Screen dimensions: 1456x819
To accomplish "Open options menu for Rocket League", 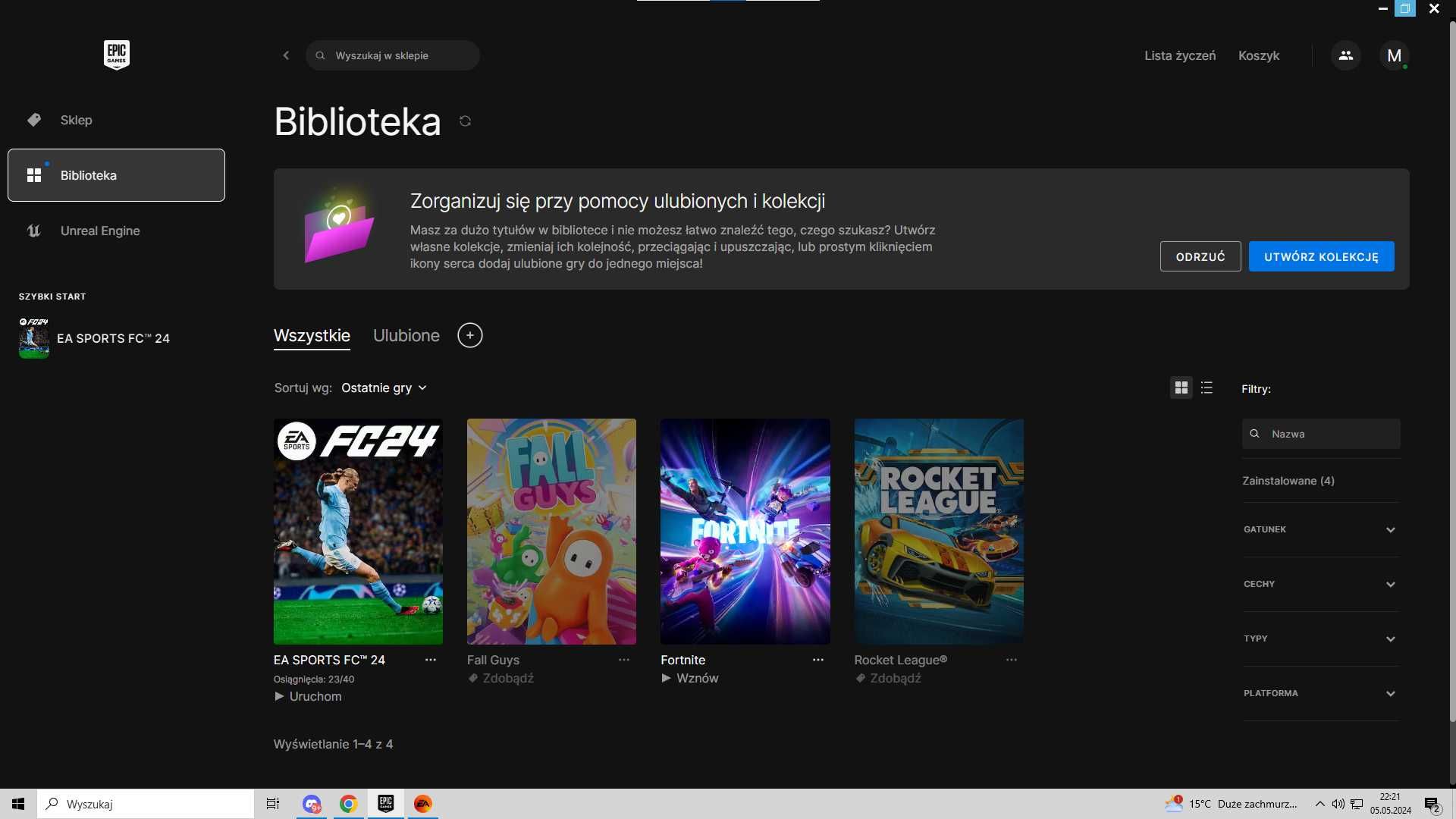I will click(x=1012, y=660).
